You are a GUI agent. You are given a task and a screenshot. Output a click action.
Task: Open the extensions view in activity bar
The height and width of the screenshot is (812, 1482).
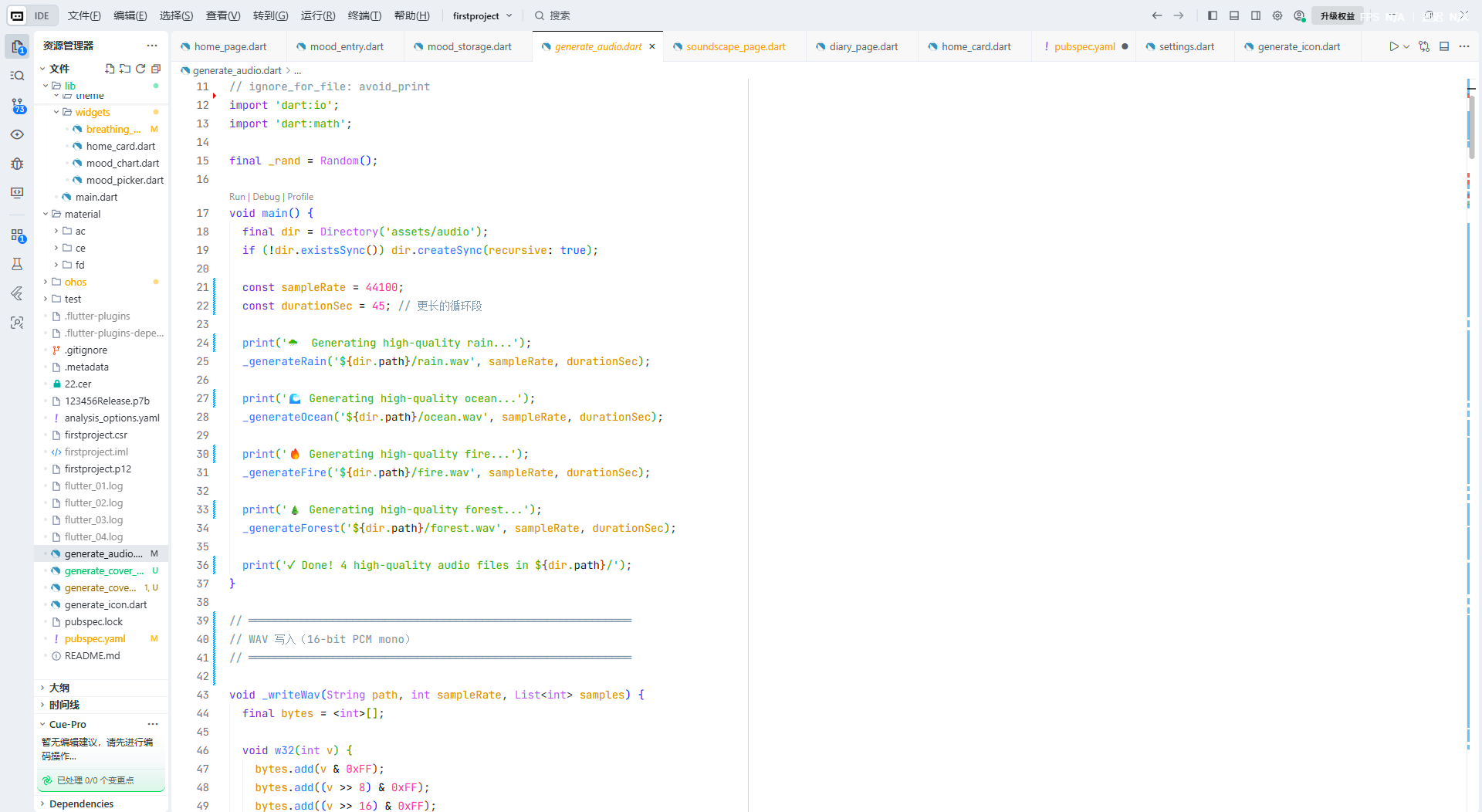(17, 235)
